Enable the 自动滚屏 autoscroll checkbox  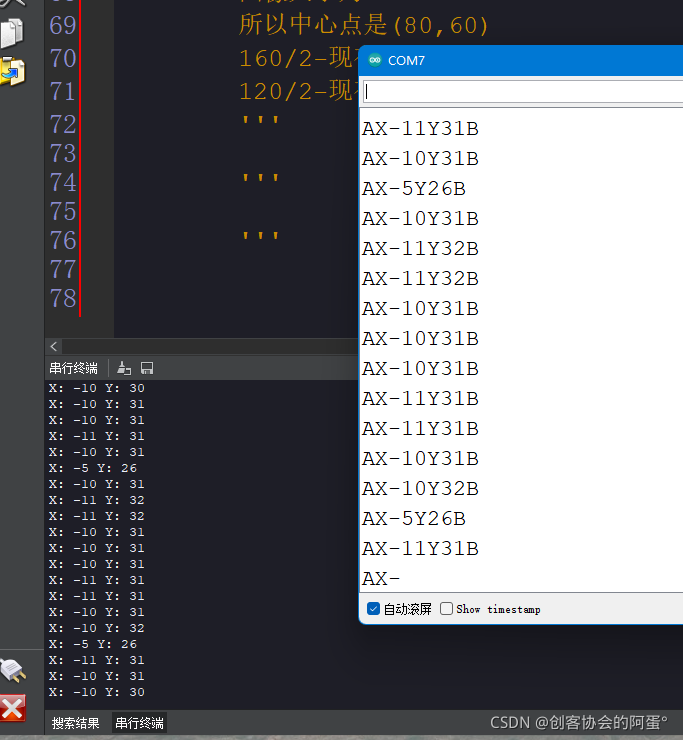[x=373, y=609]
